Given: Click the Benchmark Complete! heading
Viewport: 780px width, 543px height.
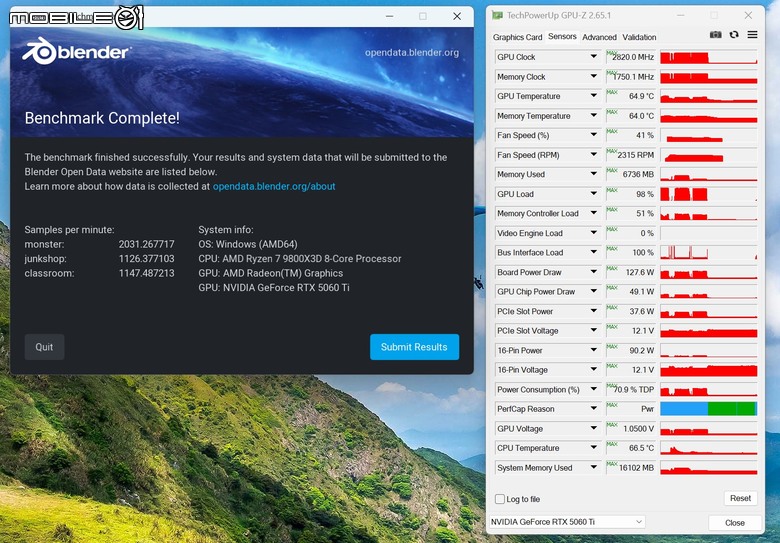Looking at the screenshot, I should [102, 118].
